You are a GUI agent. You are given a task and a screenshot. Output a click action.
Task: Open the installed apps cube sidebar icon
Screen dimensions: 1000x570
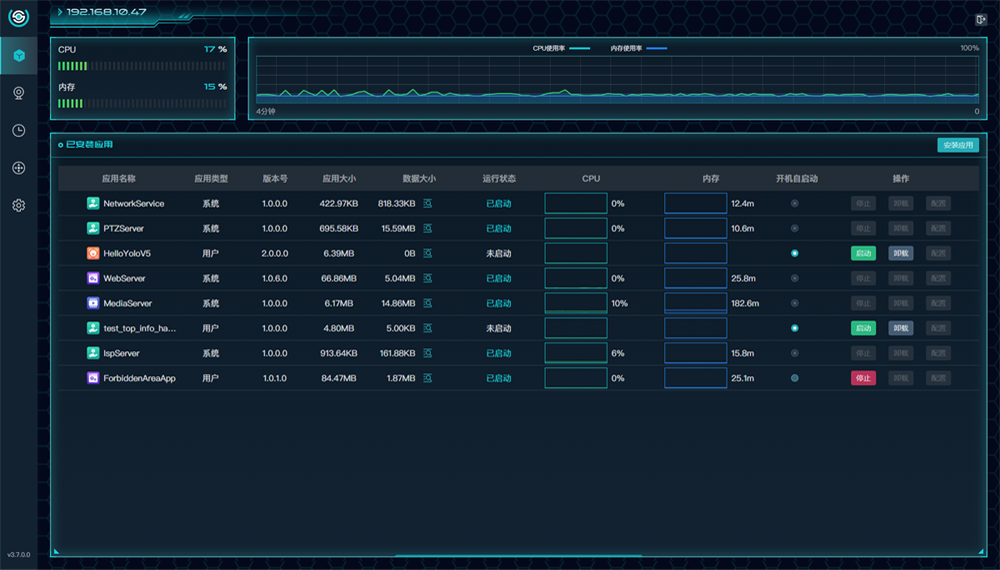tap(18, 55)
